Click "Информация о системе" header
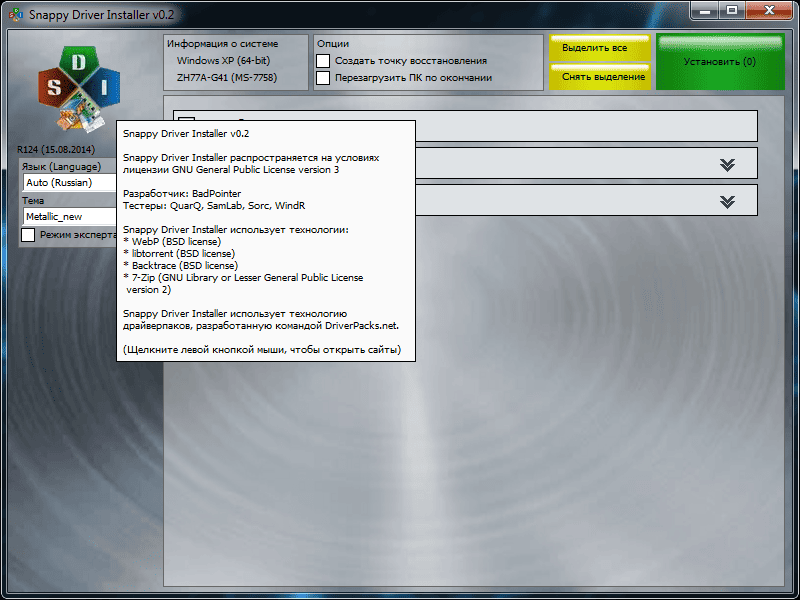The width and height of the screenshot is (800, 600). point(222,44)
